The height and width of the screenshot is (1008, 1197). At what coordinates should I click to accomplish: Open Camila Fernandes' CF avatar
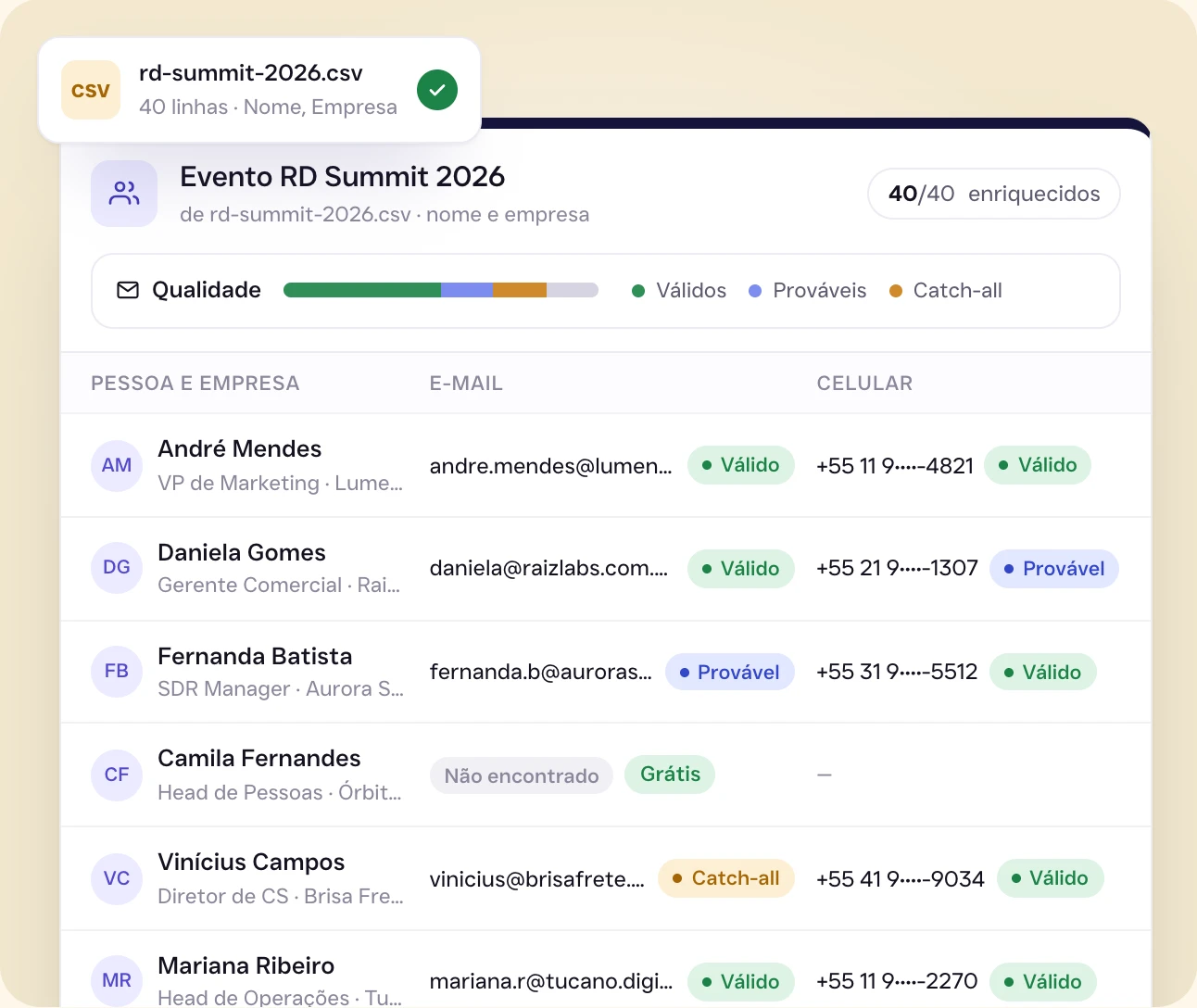click(117, 775)
